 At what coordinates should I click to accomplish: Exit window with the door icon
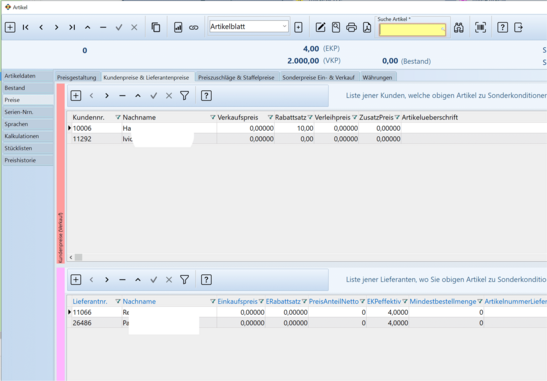tap(518, 27)
